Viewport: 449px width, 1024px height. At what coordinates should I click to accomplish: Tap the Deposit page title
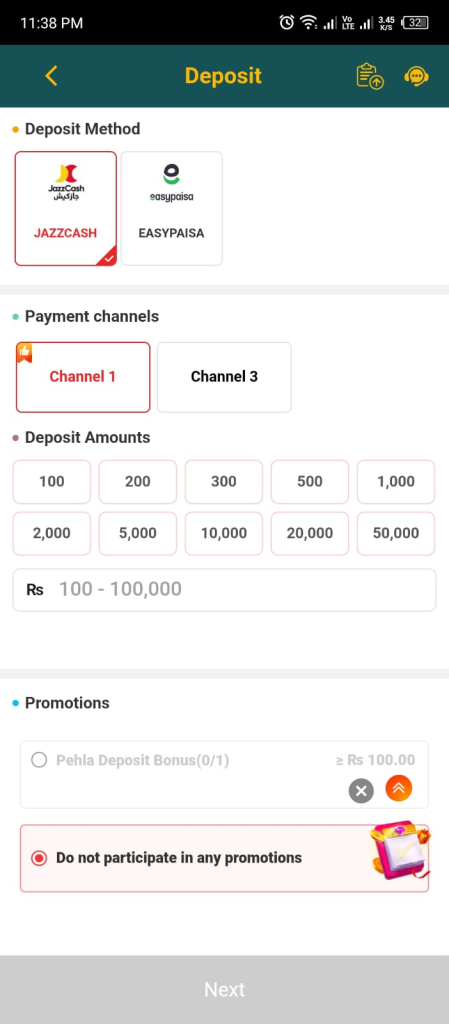(223, 76)
